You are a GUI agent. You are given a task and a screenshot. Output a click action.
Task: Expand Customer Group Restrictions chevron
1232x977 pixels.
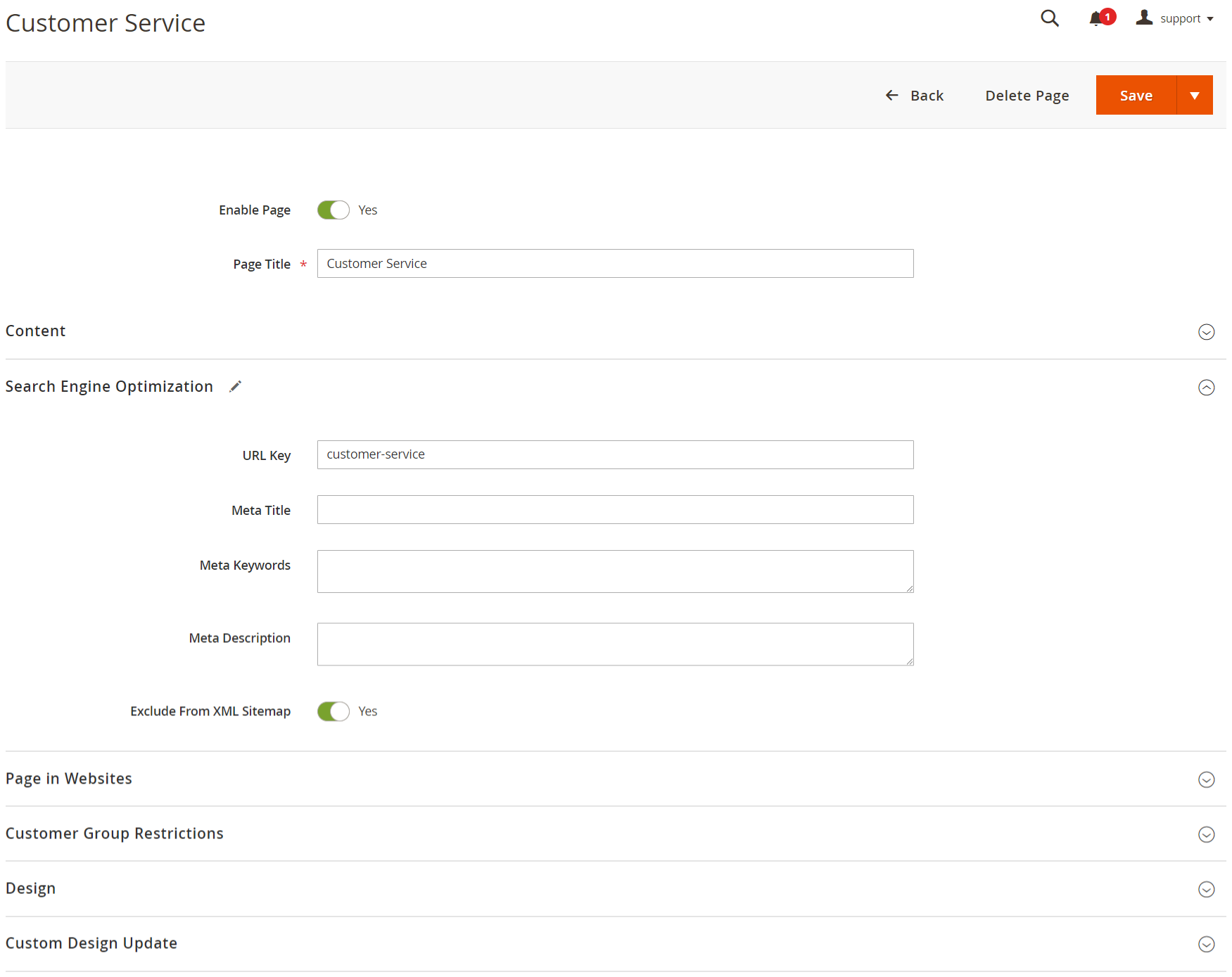click(x=1206, y=834)
